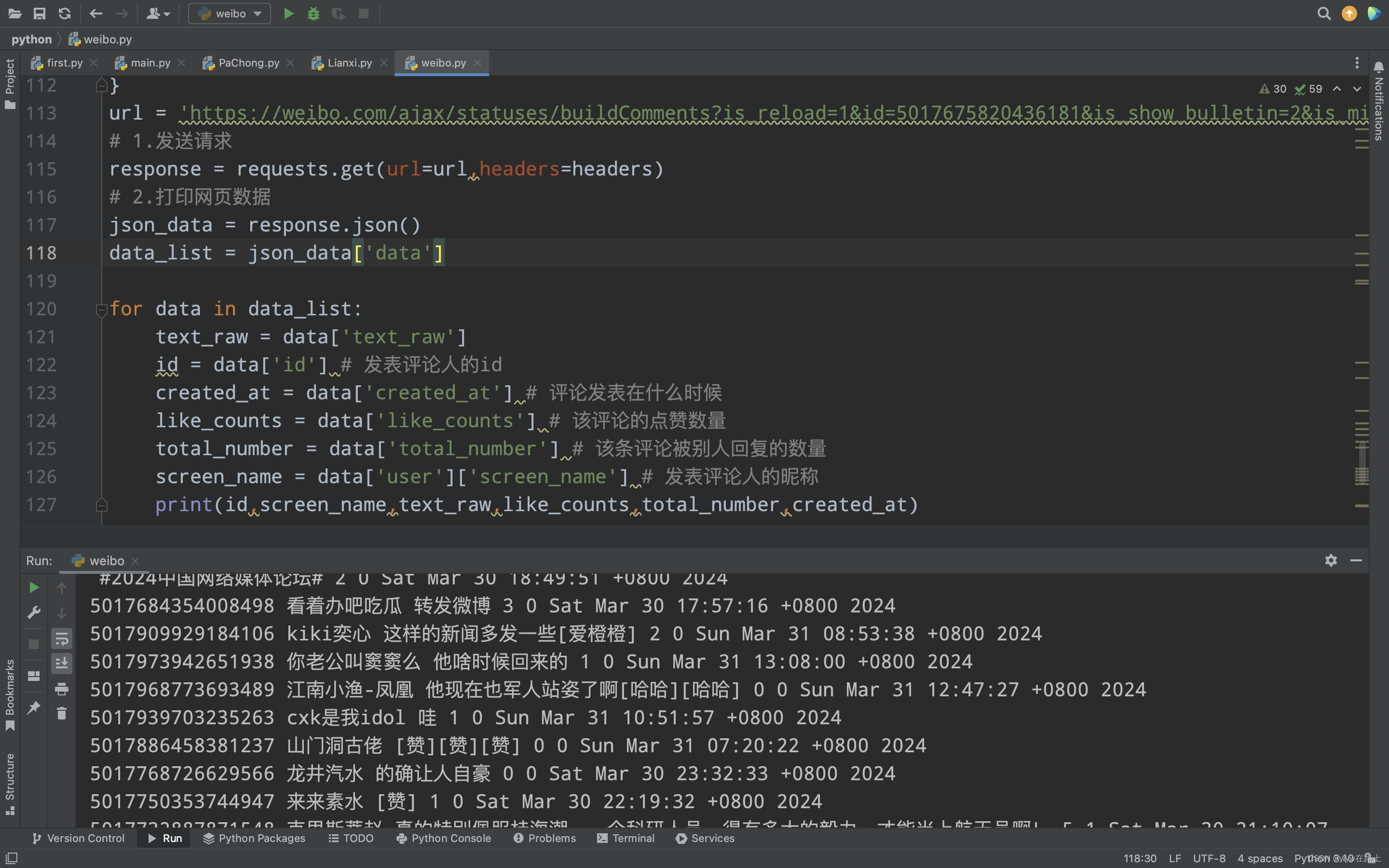Stop process in Run panel
This screenshot has height=868, width=1389.
click(x=34, y=644)
